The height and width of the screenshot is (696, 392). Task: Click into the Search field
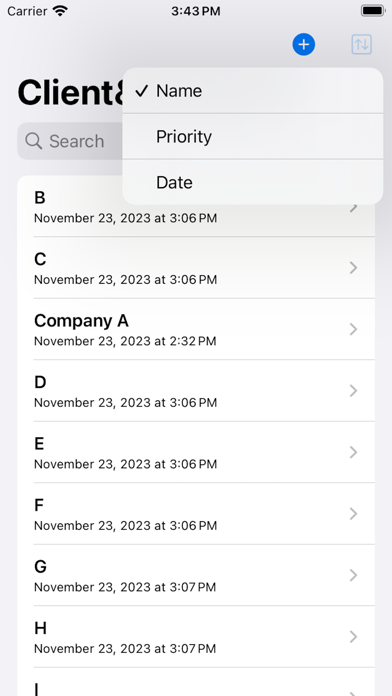pos(70,141)
